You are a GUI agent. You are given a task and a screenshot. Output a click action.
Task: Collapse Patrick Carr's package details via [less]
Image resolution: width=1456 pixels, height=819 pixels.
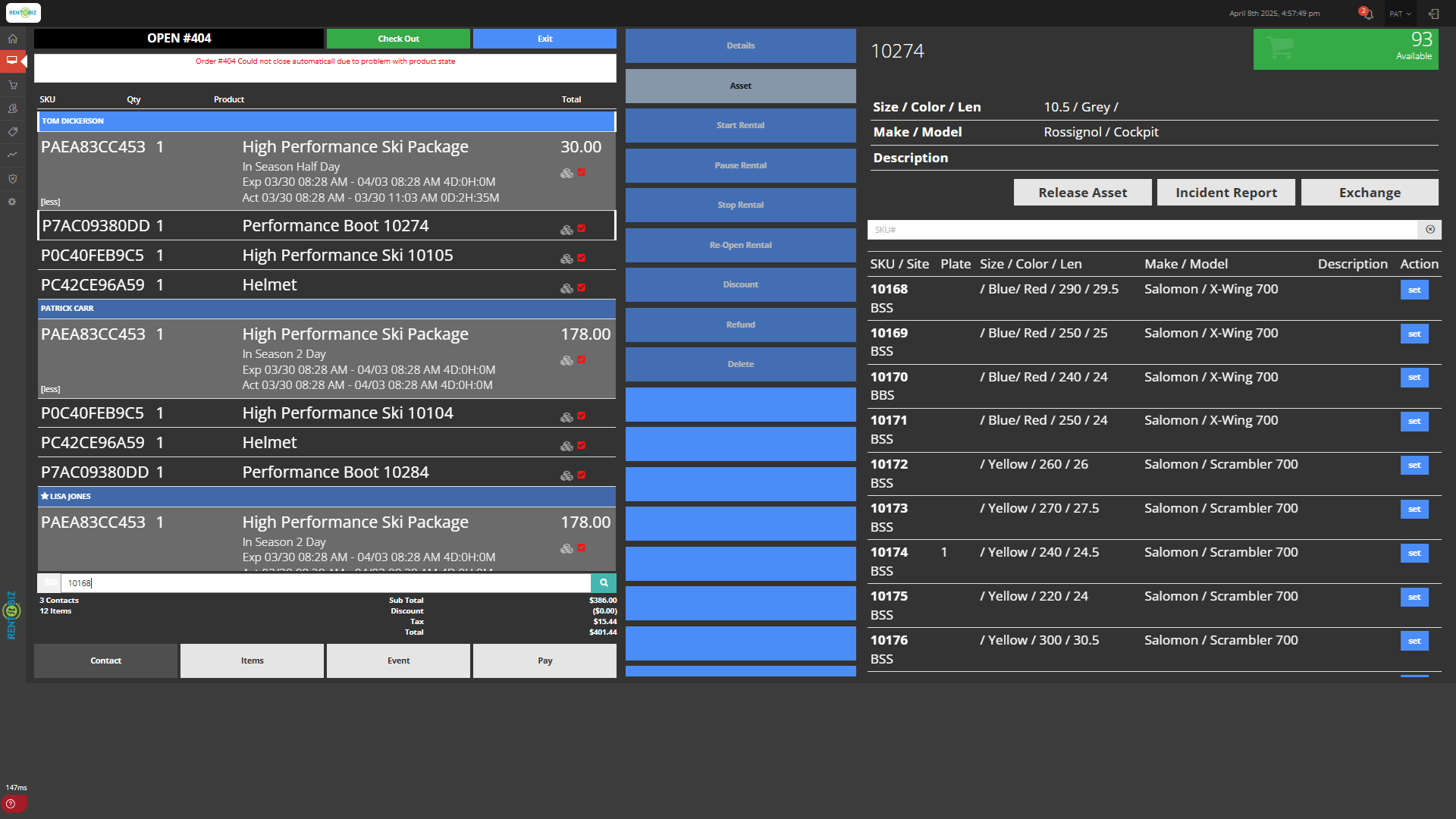pos(50,389)
